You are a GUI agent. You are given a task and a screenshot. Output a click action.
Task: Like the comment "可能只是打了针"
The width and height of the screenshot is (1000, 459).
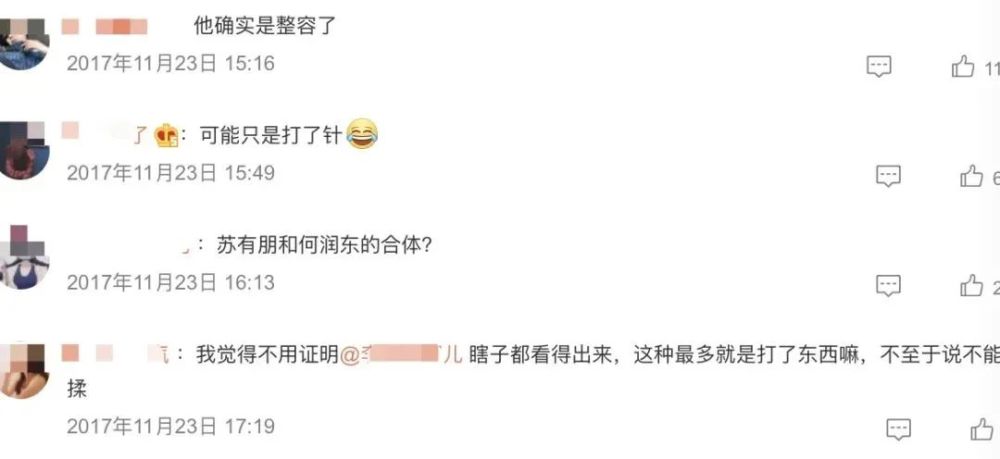(971, 175)
